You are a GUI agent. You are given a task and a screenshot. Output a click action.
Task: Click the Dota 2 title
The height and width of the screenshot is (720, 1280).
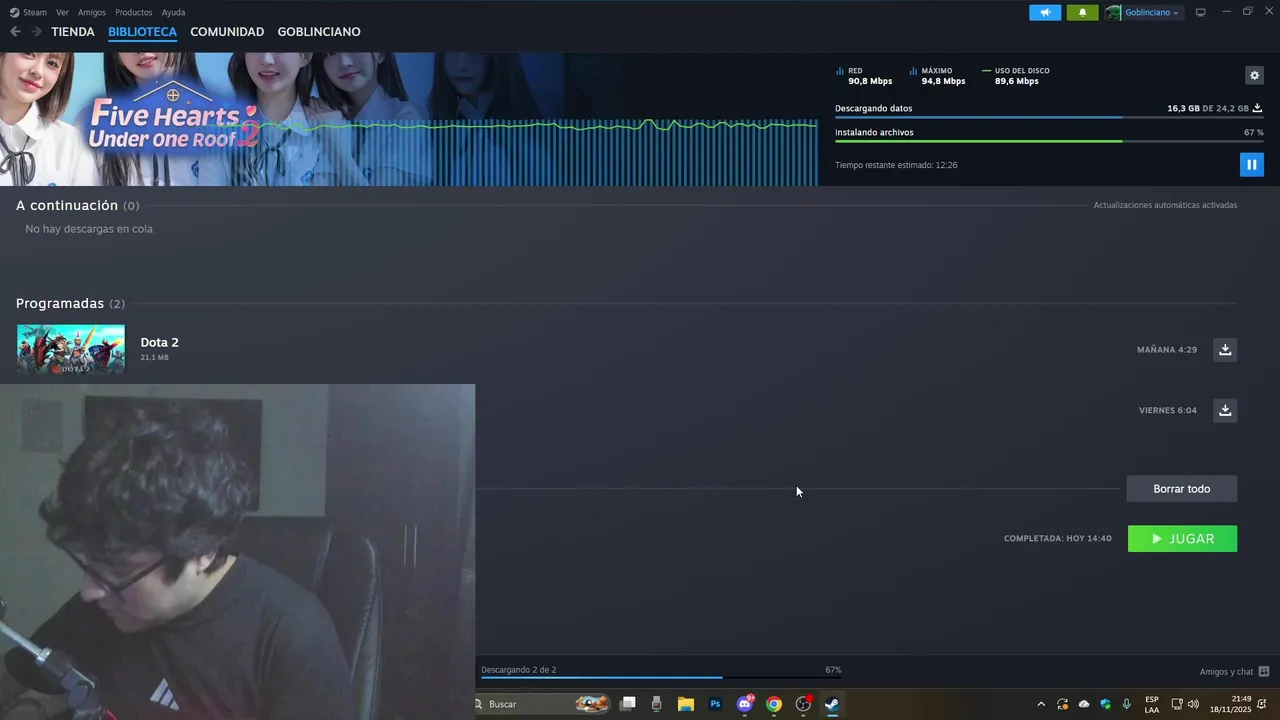tap(159, 342)
